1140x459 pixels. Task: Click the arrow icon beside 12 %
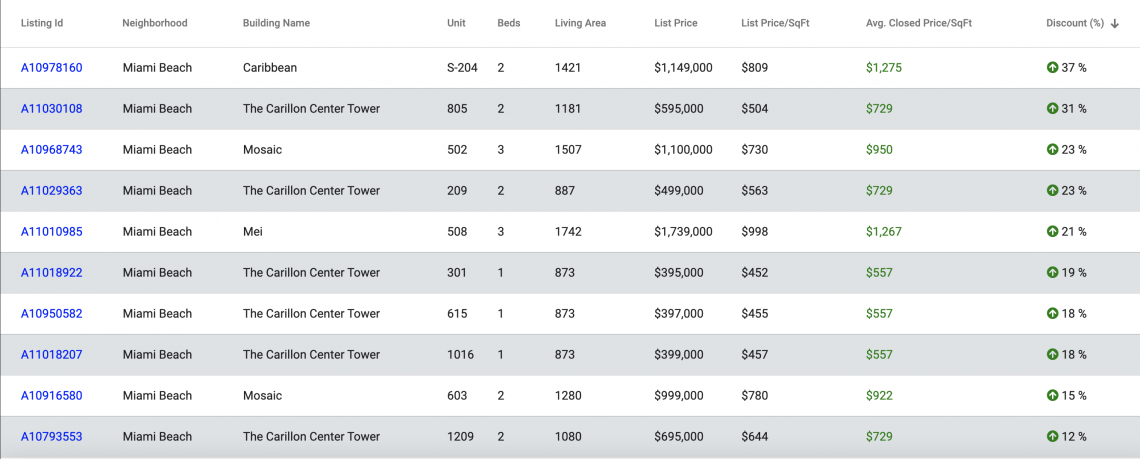pos(1051,436)
